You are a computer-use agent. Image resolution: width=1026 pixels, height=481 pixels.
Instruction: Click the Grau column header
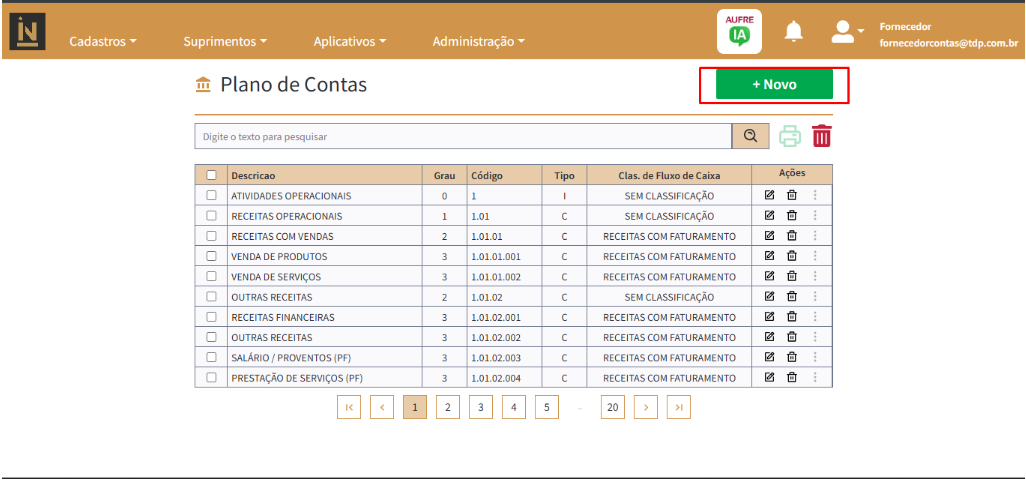click(x=444, y=175)
